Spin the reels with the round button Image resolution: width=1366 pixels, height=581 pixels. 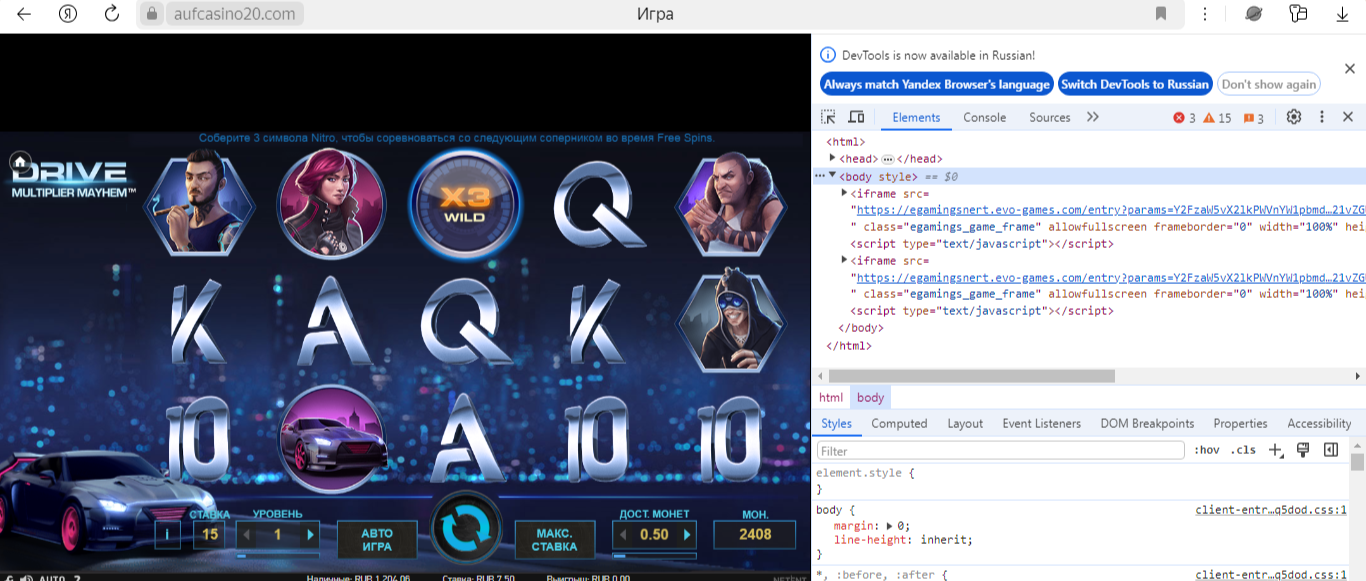[x=466, y=527]
